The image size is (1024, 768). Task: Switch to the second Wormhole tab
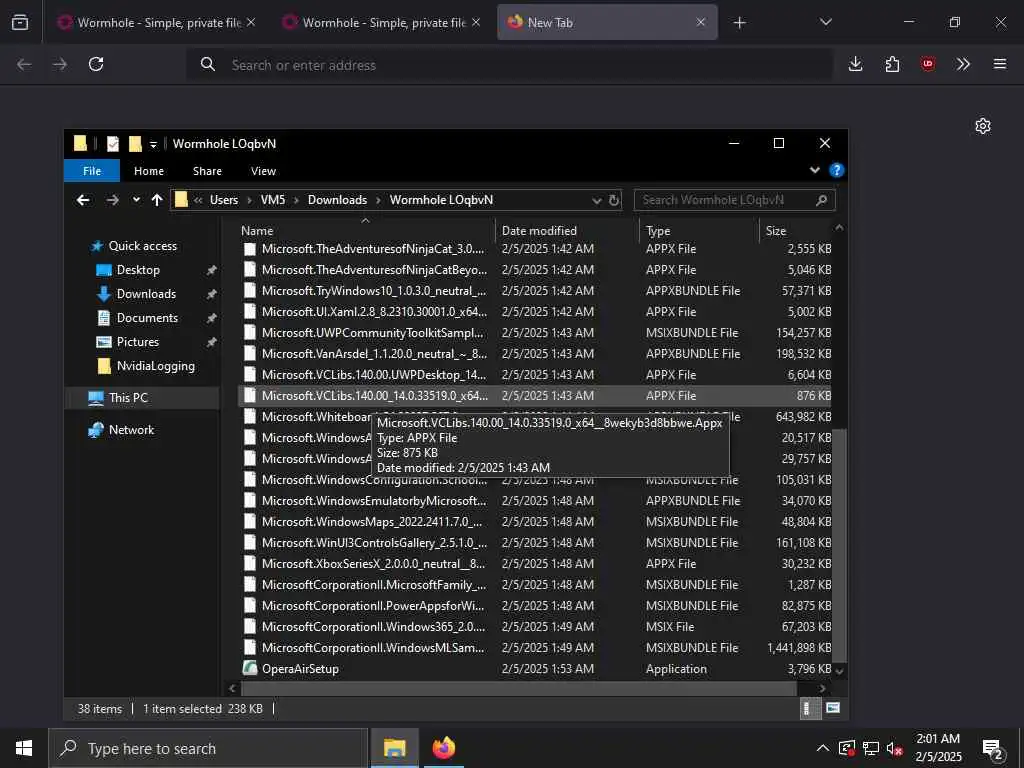[x=381, y=22]
